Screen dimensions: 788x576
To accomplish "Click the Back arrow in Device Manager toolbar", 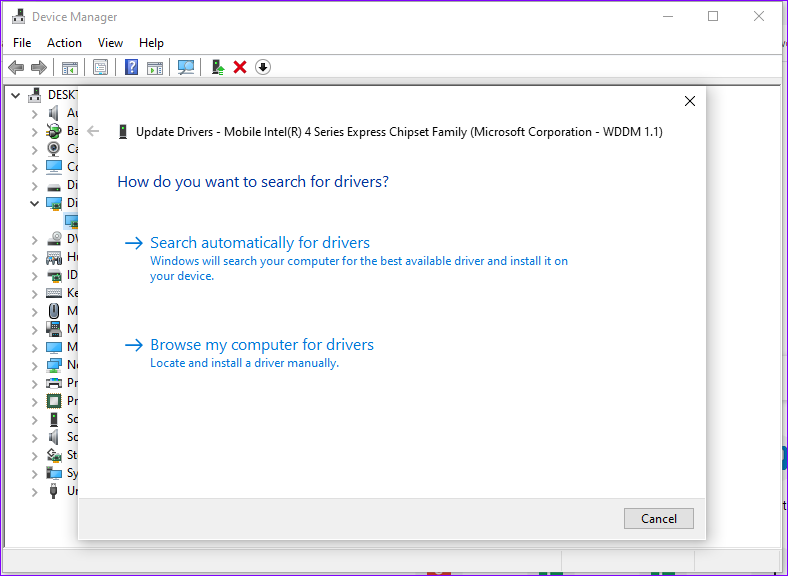I will pos(16,67).
